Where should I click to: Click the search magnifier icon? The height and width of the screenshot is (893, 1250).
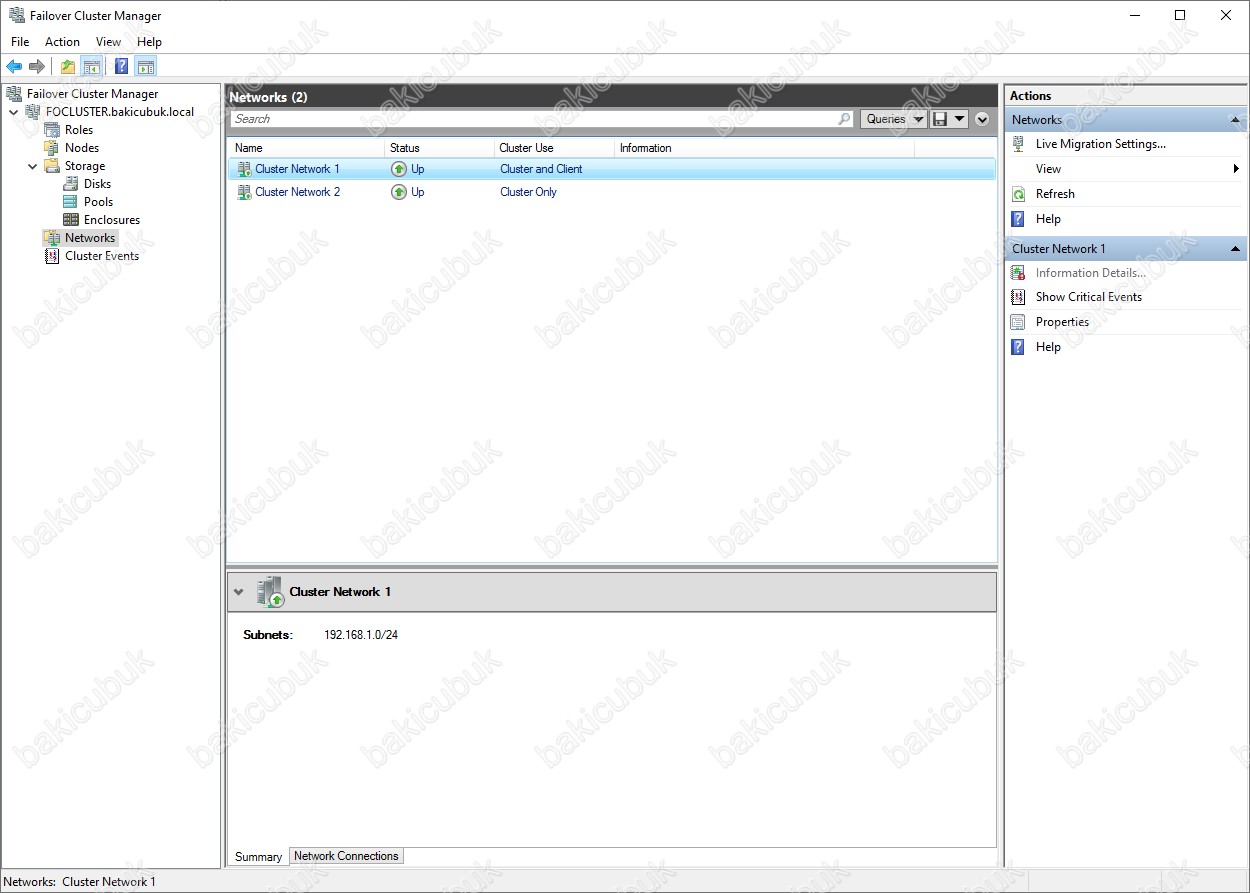(845, 119)
